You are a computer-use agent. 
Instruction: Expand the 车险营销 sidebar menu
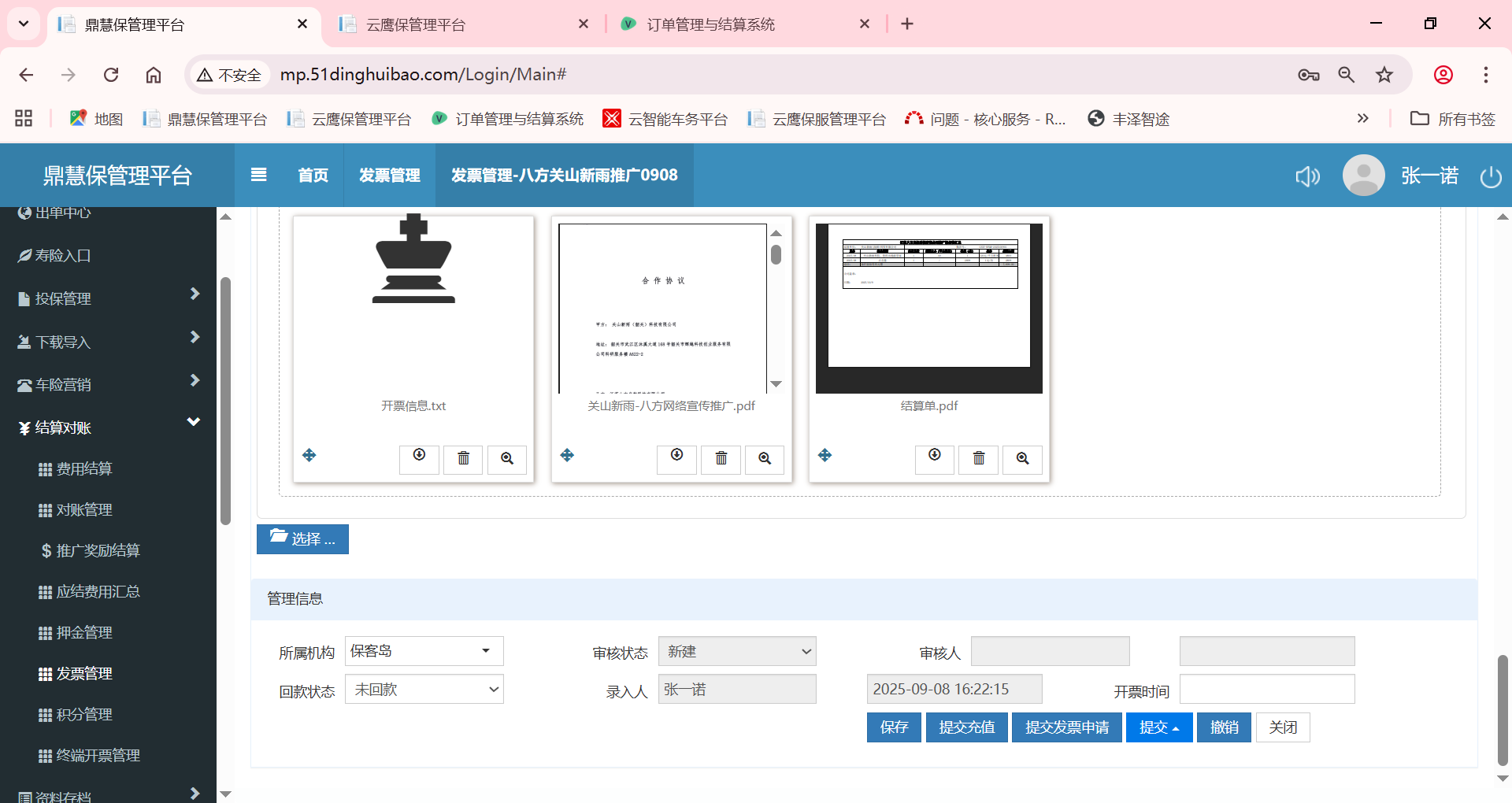(x=109, y=385)
